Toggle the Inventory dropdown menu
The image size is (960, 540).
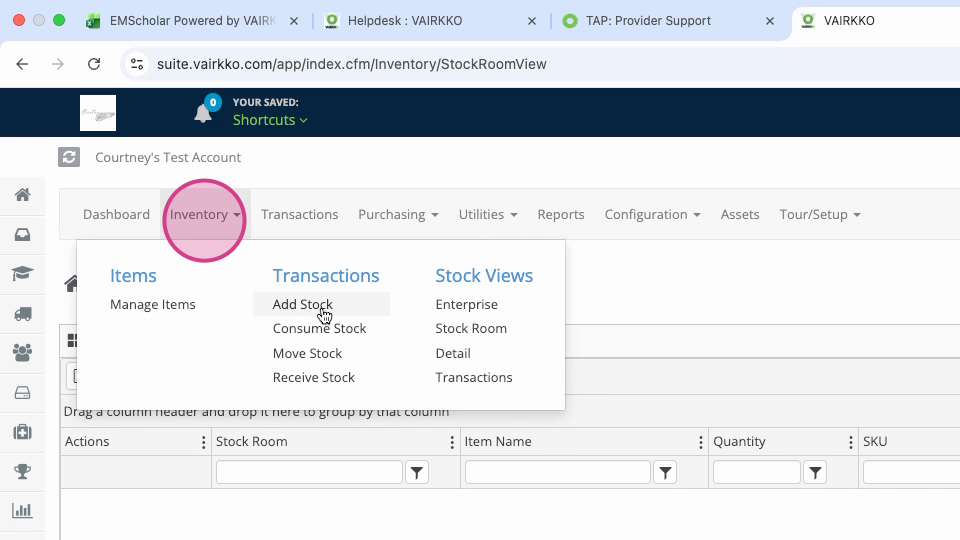tap(205, 214)
